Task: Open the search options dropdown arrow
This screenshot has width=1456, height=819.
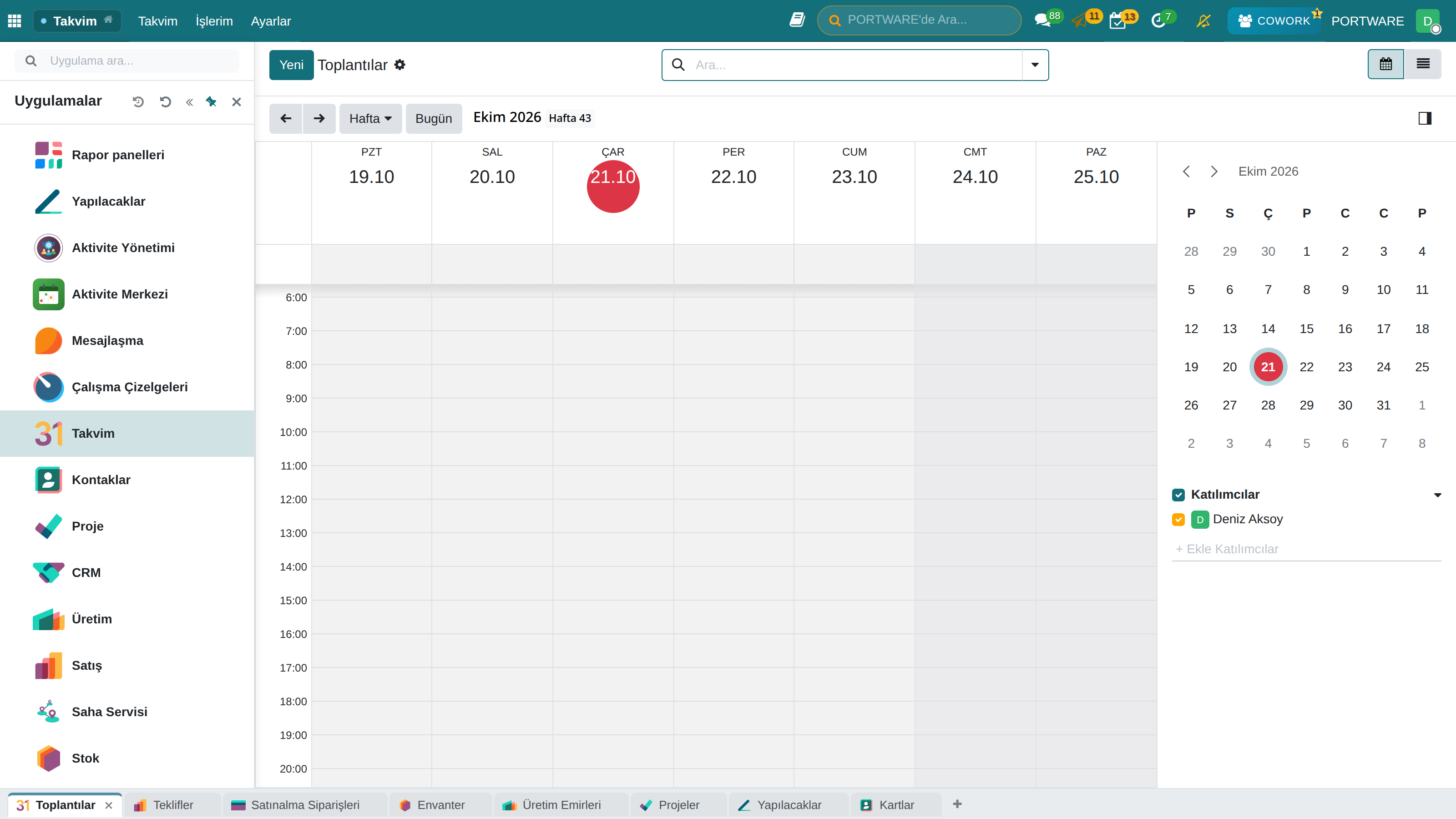Action: (x=1035, y=65)
